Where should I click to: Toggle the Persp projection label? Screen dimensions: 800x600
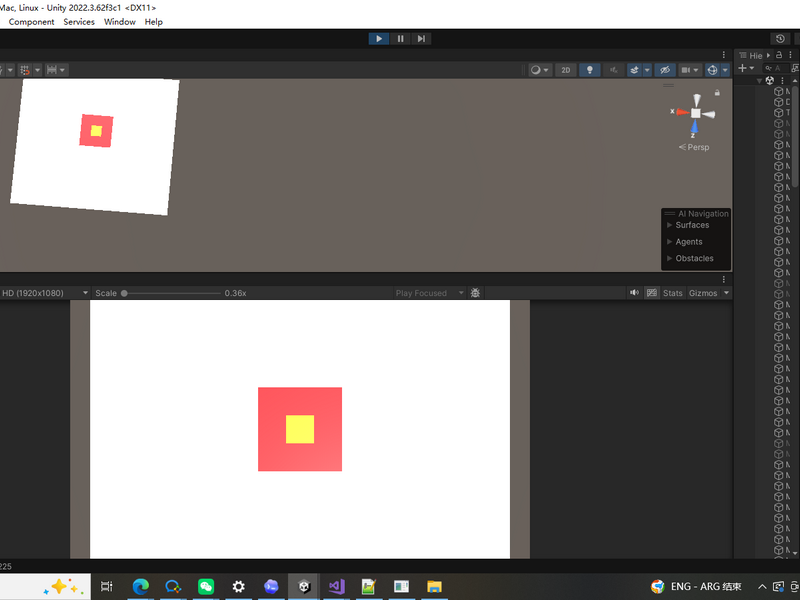[694, 147]
